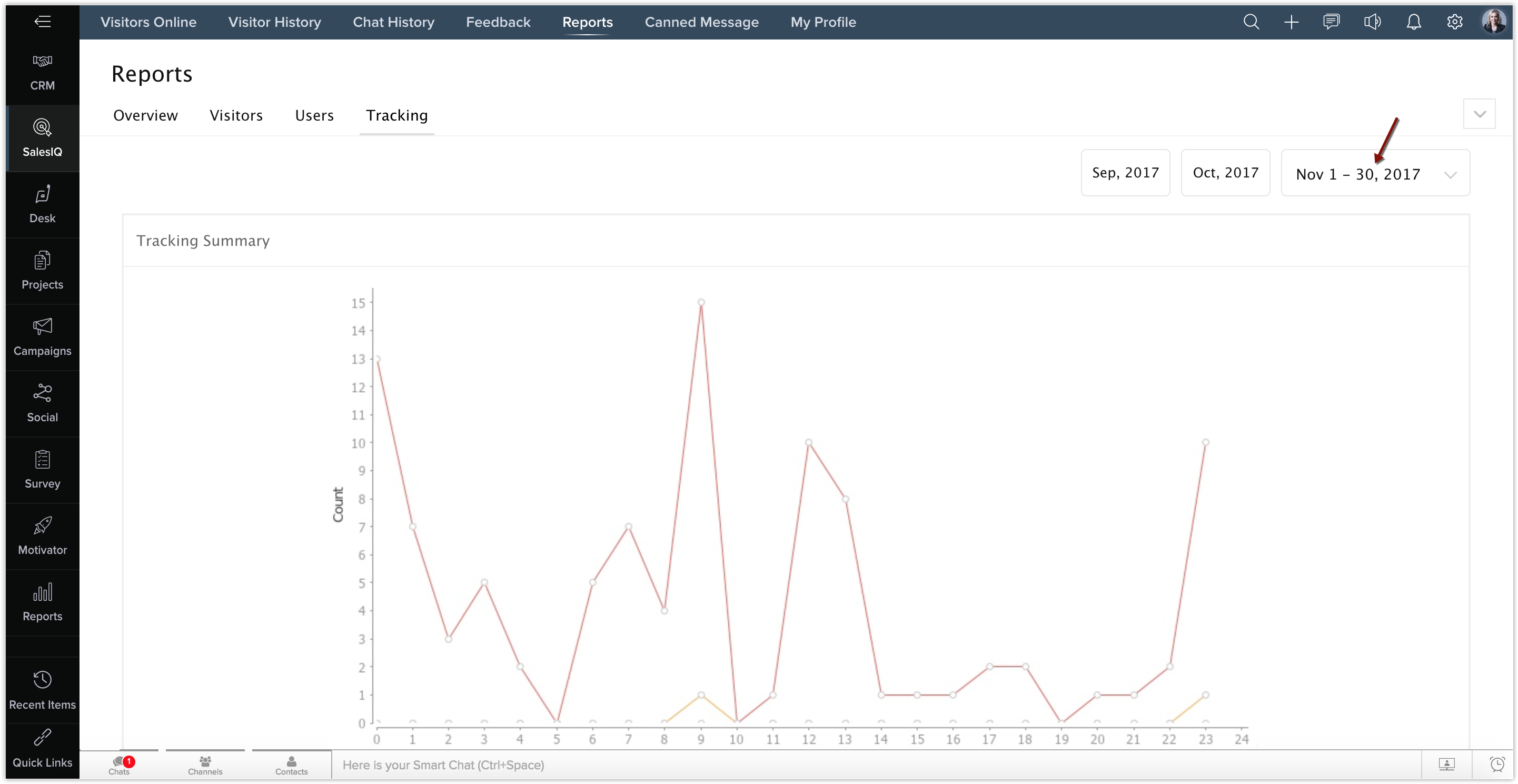Image resolution: width=1518 pixels, height=784 pixels.
Task: Open the settings gear icon
Action: point(1454,23)
